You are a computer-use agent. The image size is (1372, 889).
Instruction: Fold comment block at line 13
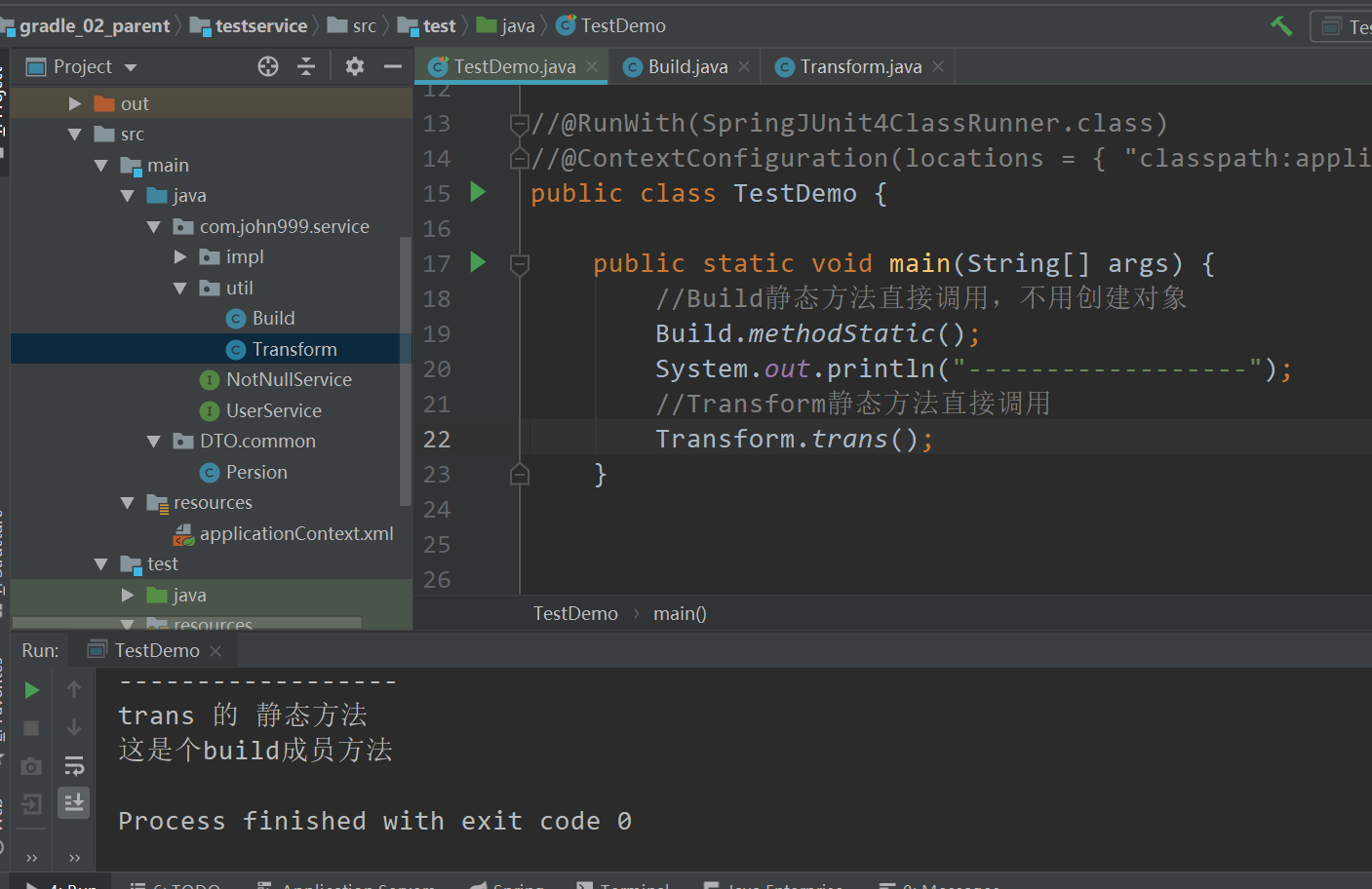[x=520, y=124]
